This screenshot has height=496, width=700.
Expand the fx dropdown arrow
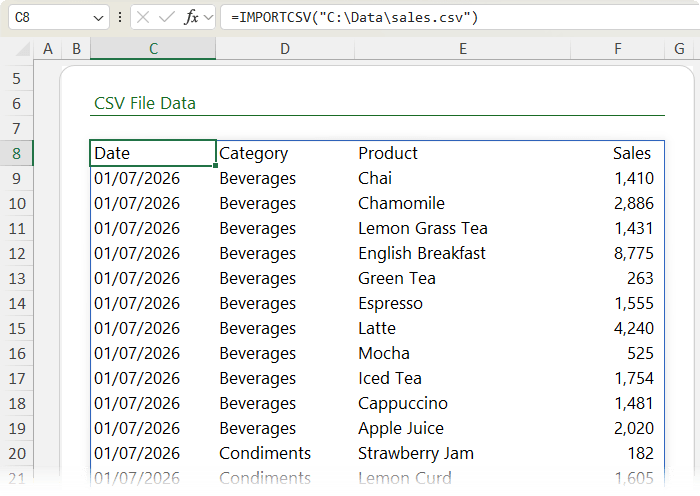coord(208,18)
